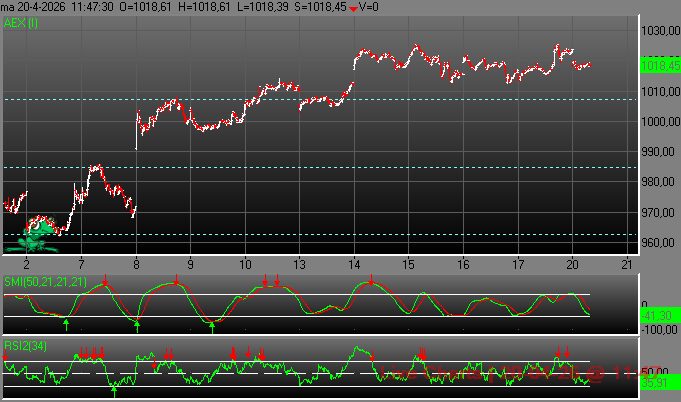Click the 960,00 price axis label
The image size is (681, 402).
tap(658, 244)
